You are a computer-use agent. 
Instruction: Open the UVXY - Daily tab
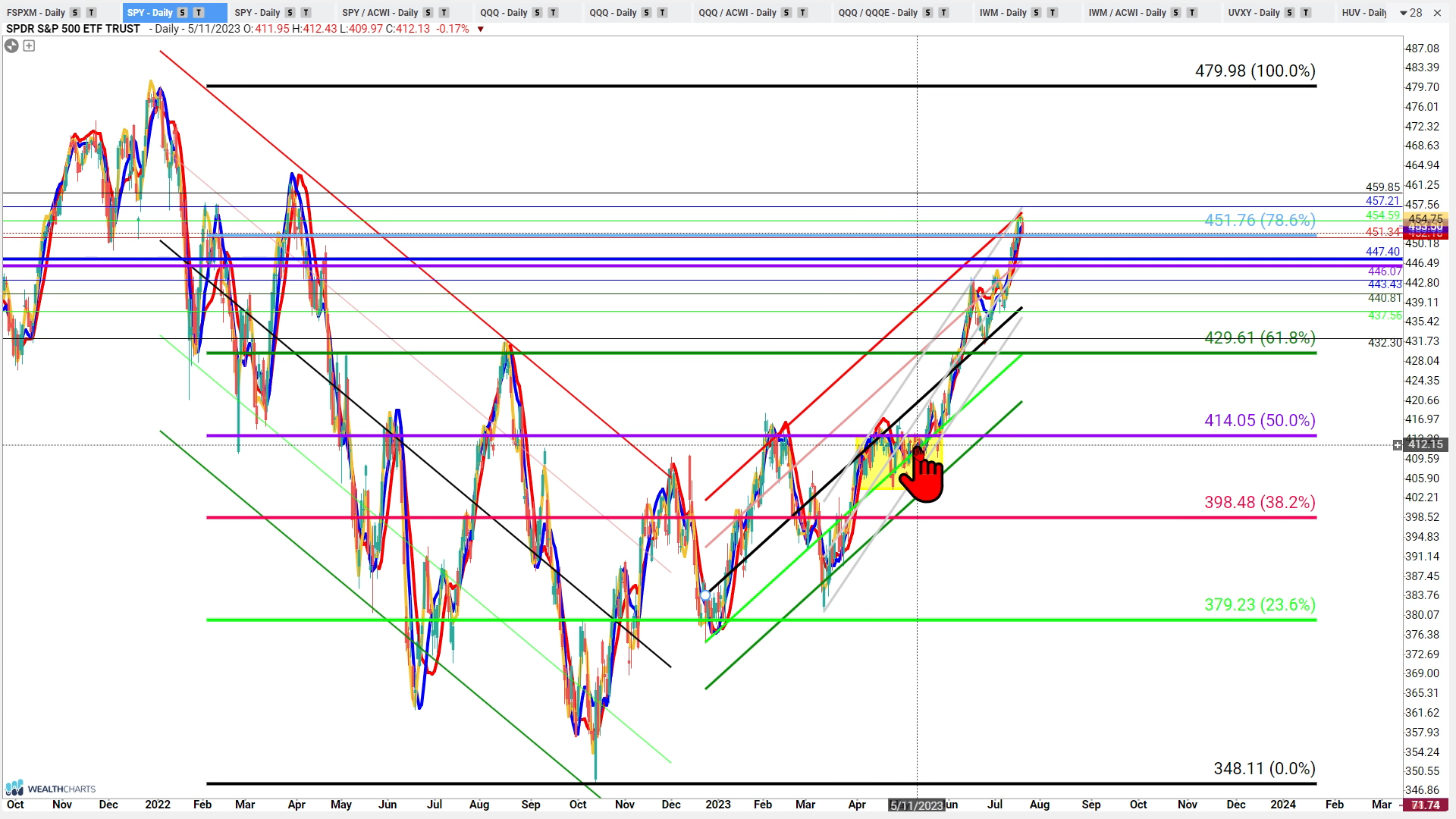(x=1254, y=13)
